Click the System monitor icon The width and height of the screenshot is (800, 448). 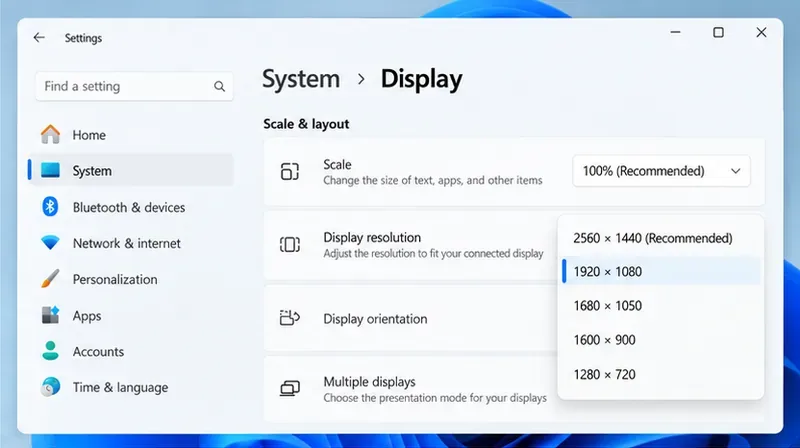coord(50,170)
